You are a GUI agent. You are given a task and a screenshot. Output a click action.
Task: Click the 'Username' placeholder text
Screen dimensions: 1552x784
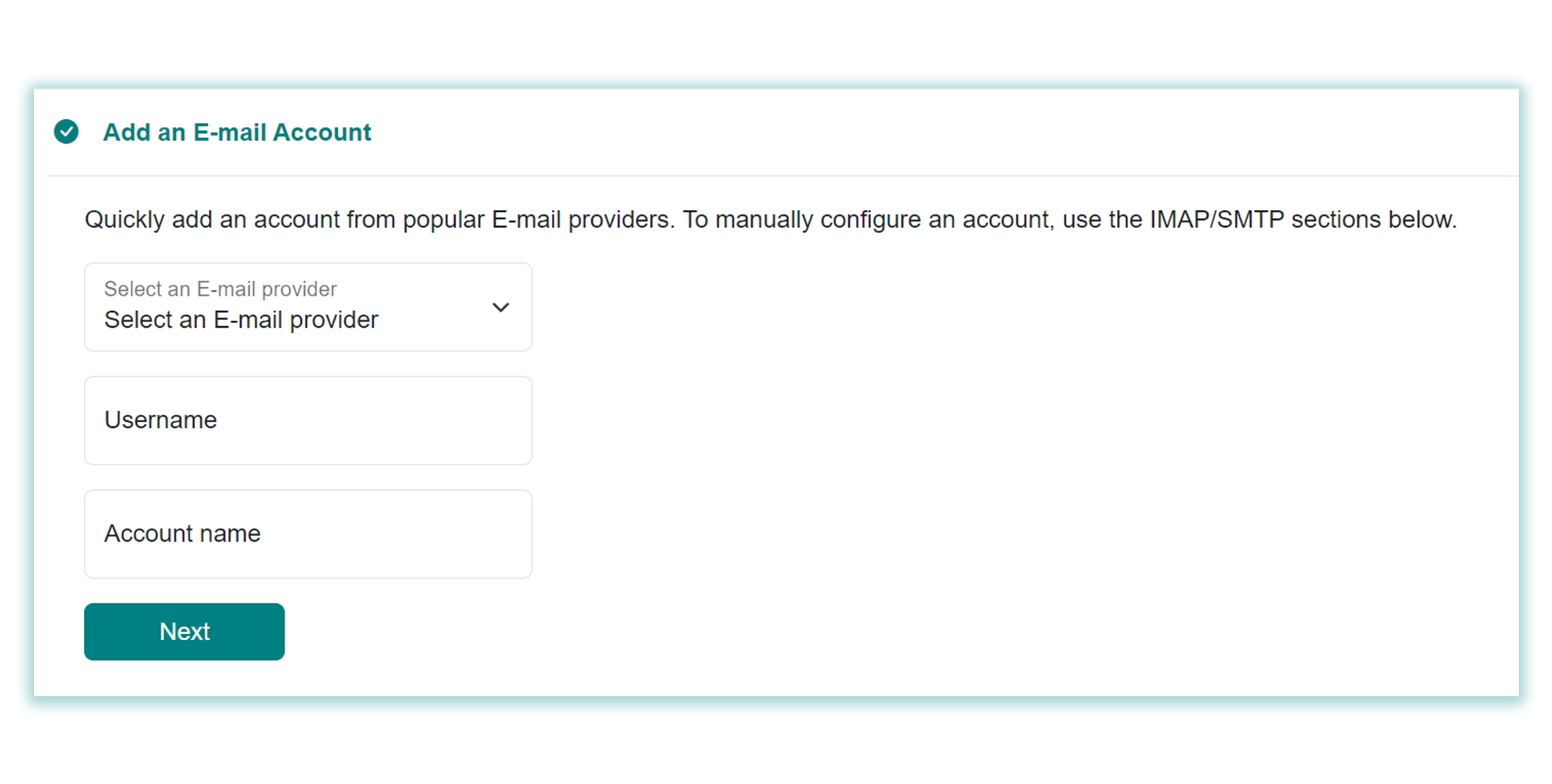(x=160, y=420)
